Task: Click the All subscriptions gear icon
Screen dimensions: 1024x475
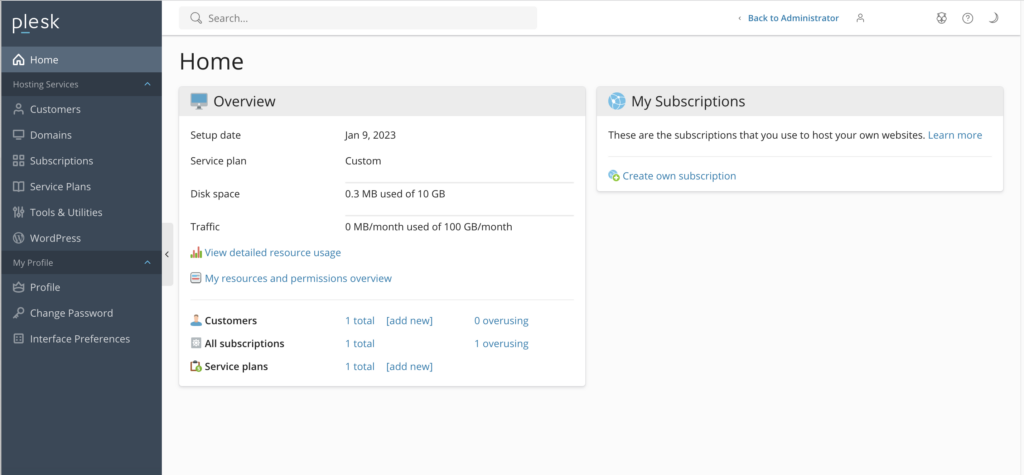Action: (196, 343)
